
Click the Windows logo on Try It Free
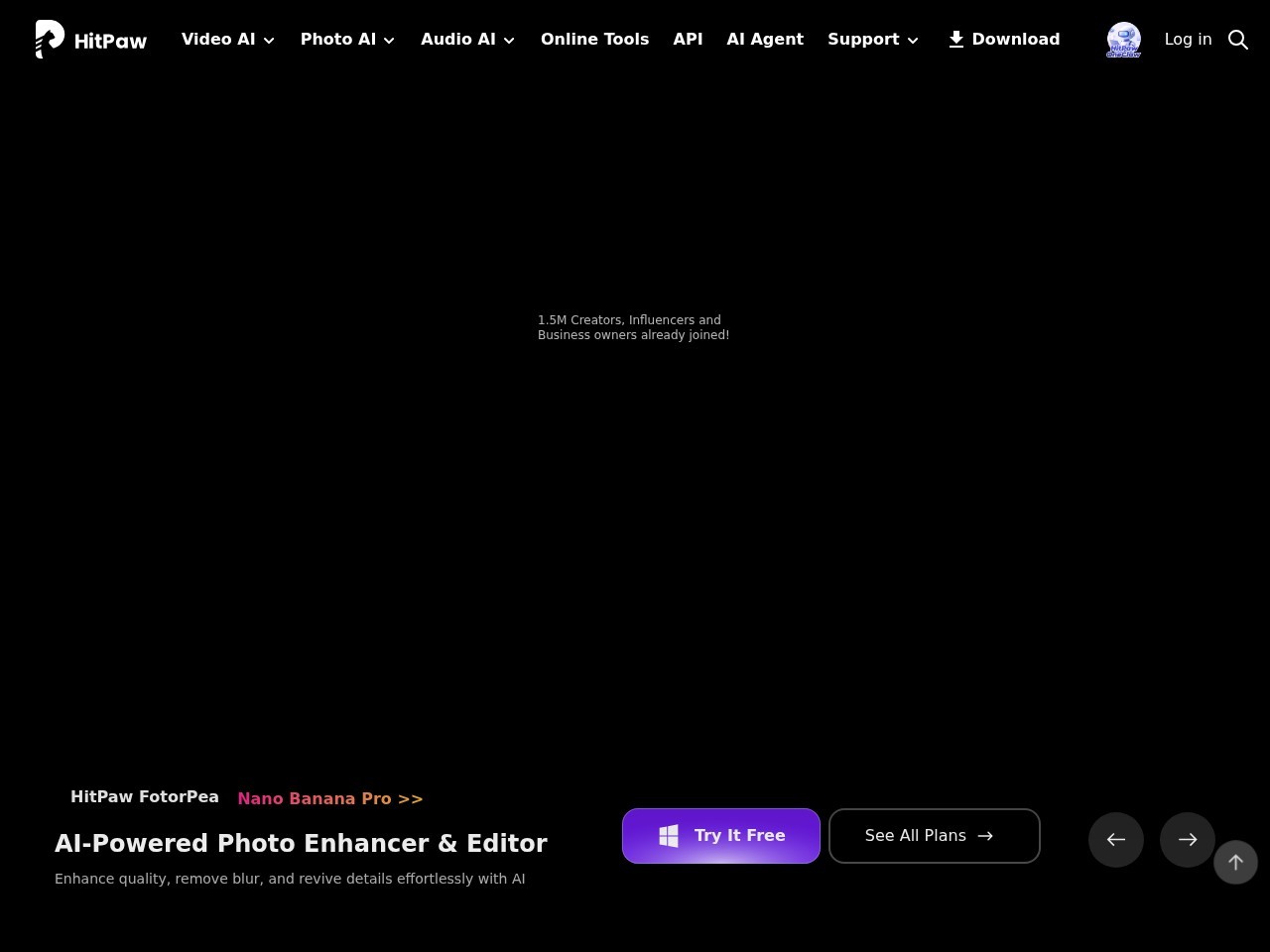pos(669,836)
